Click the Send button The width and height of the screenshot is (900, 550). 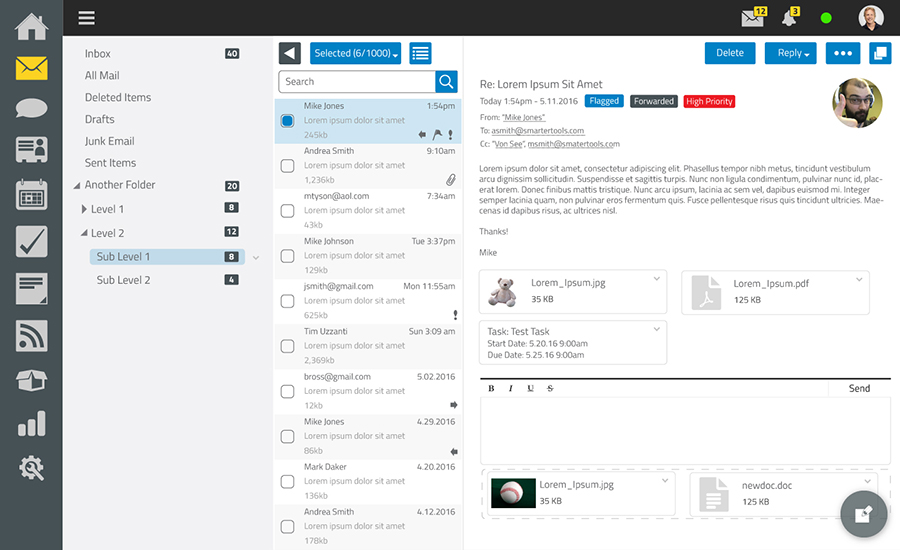(859, 388)
